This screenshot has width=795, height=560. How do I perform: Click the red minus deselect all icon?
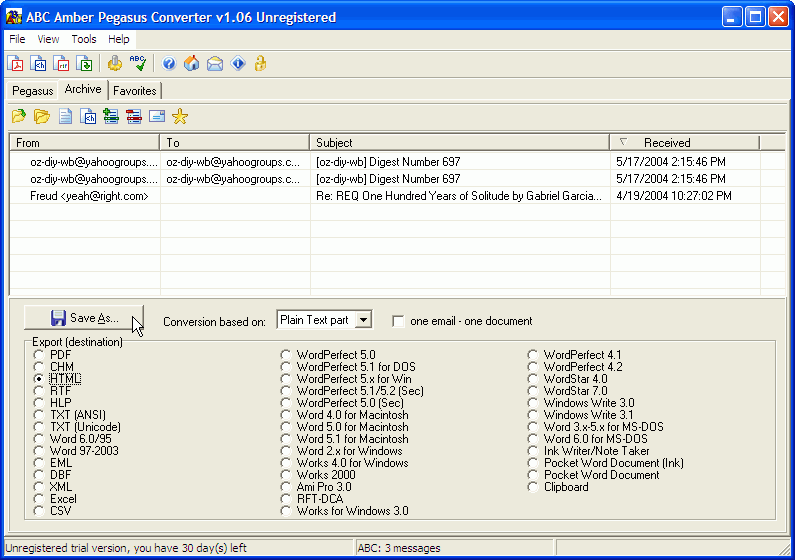134,117
